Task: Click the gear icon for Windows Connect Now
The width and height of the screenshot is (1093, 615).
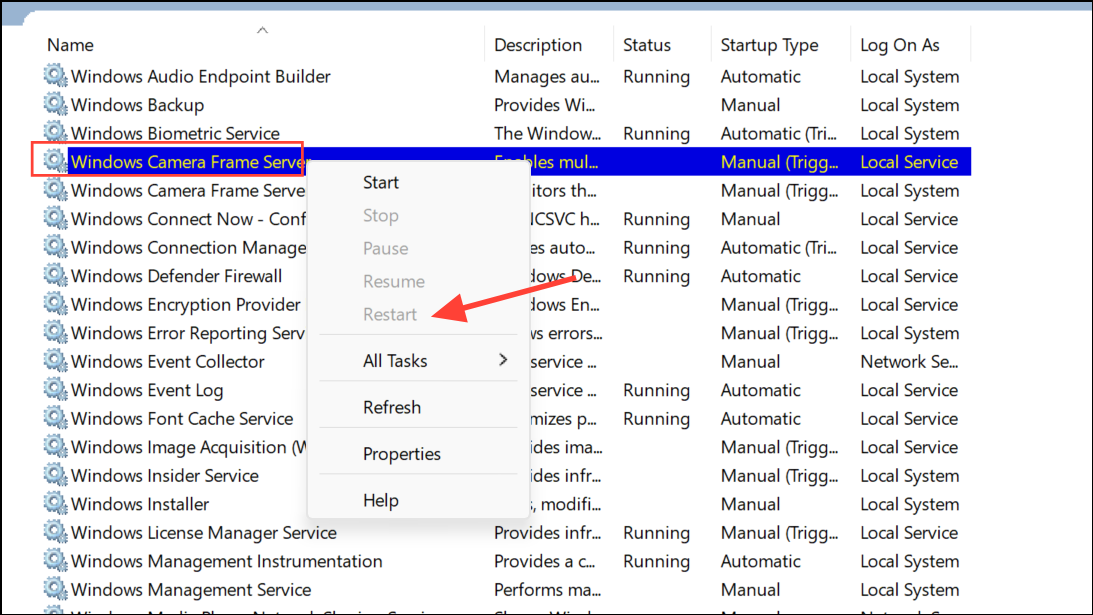Action: 55,218
